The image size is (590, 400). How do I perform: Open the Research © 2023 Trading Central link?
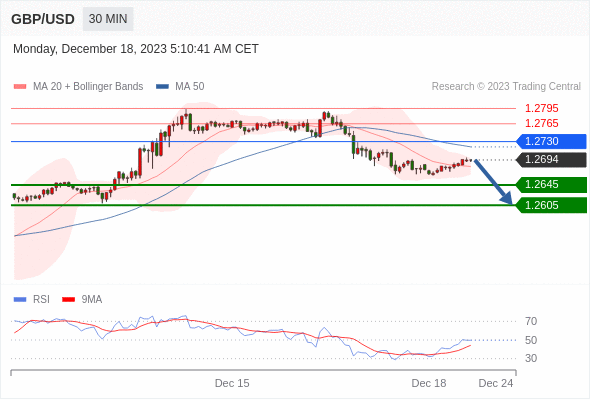[506, 87]
